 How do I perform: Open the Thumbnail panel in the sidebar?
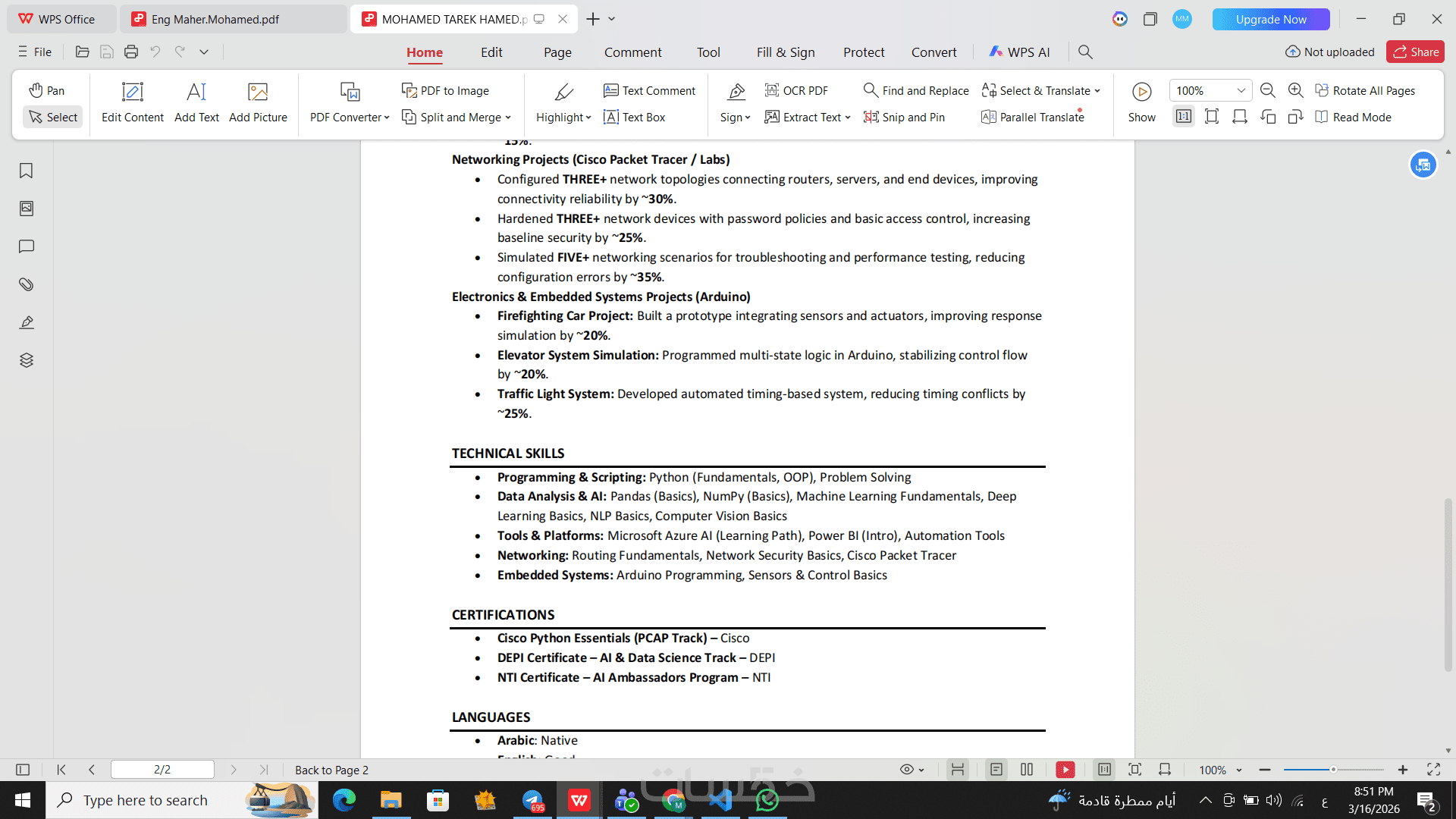click(27, 209)
